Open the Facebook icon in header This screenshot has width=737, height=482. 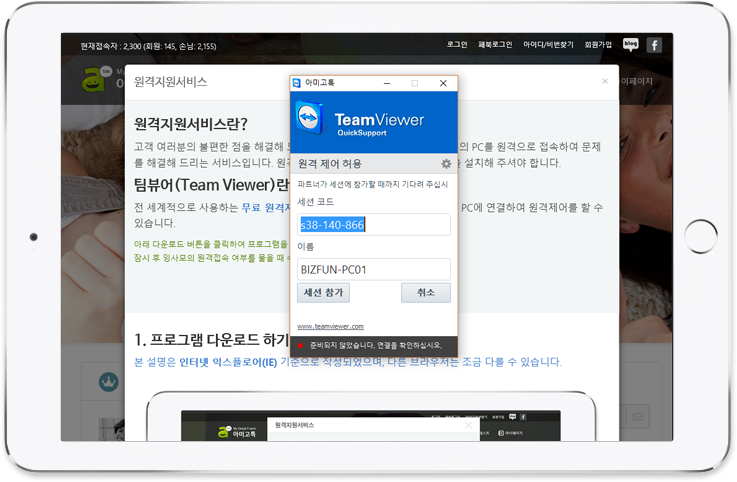point(654,45)
